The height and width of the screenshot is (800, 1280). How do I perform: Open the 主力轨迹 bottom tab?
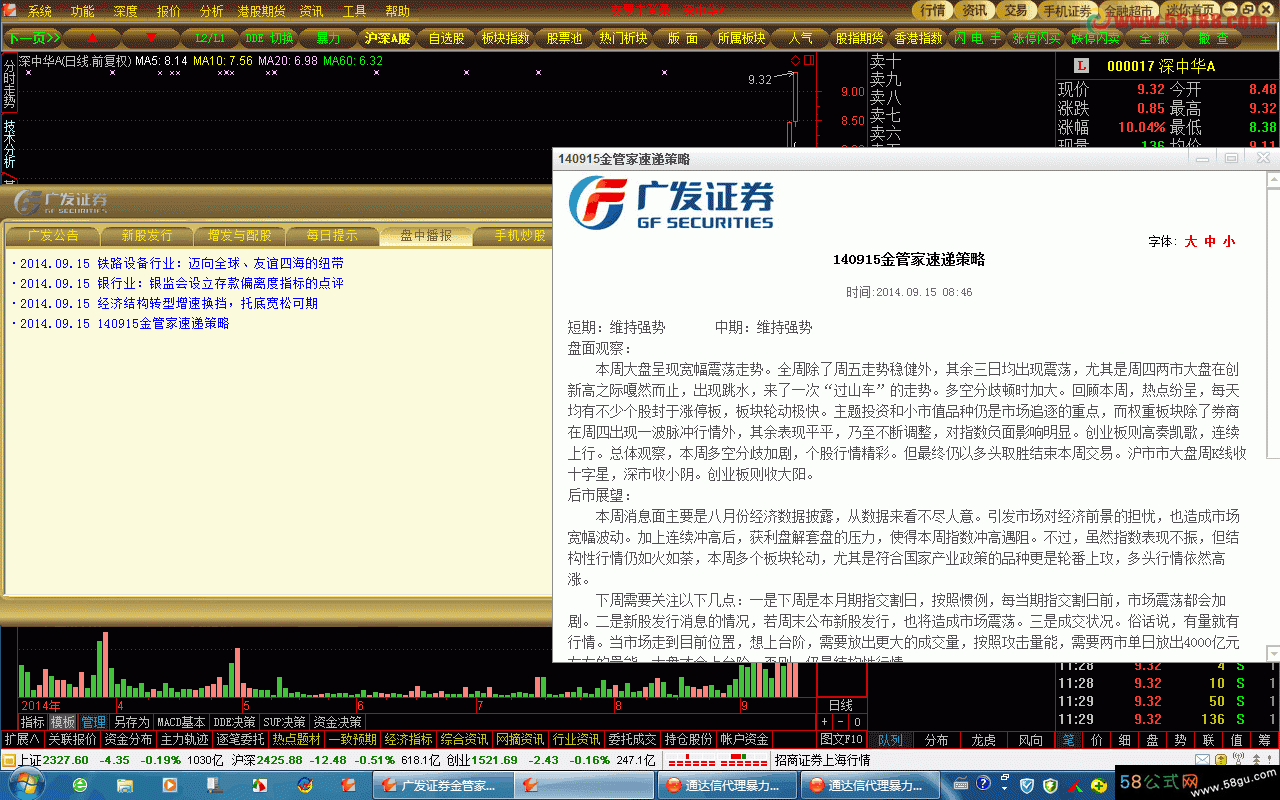[x=185, y=739]
